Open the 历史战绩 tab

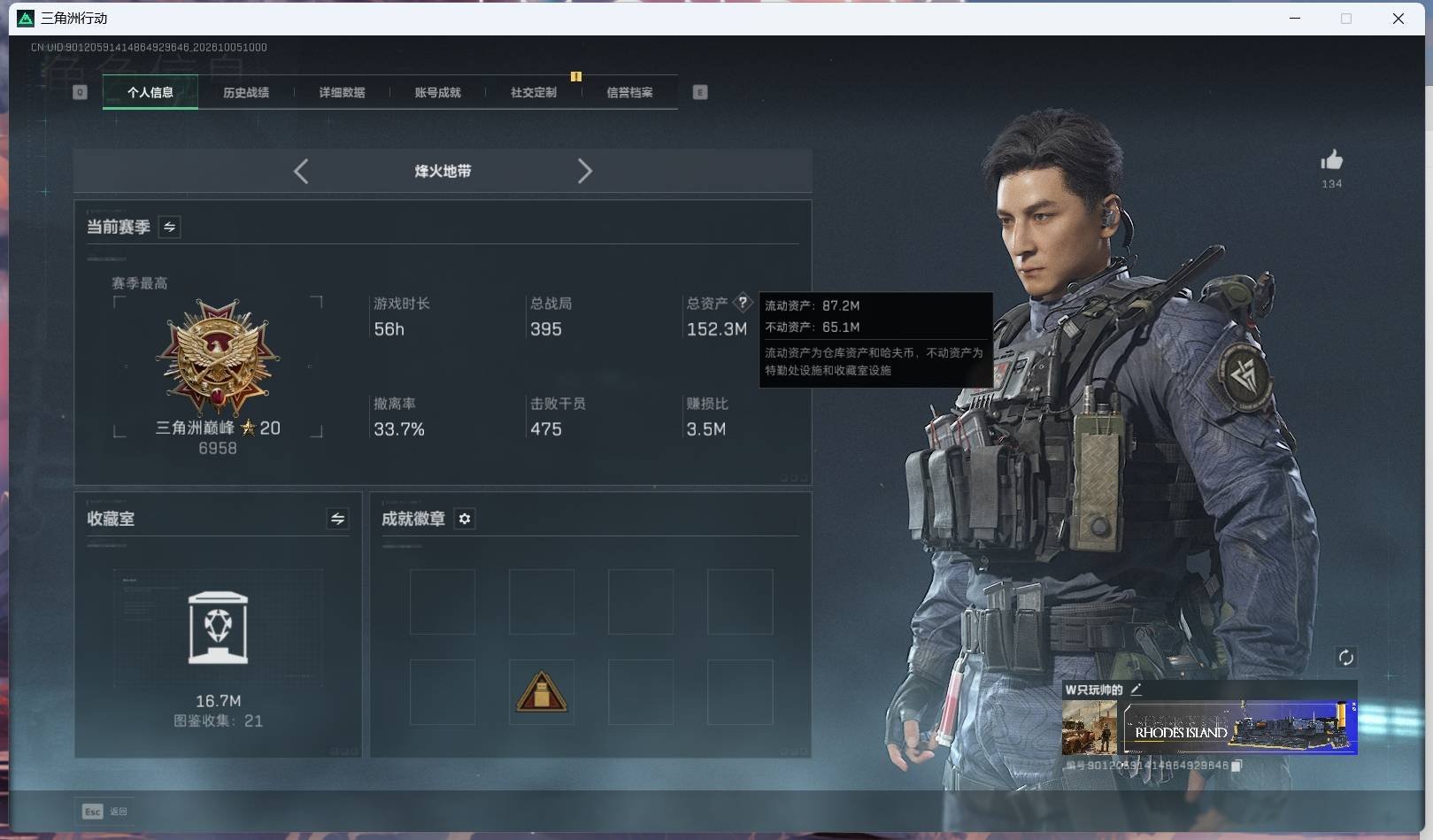click(x=246, y=92)
